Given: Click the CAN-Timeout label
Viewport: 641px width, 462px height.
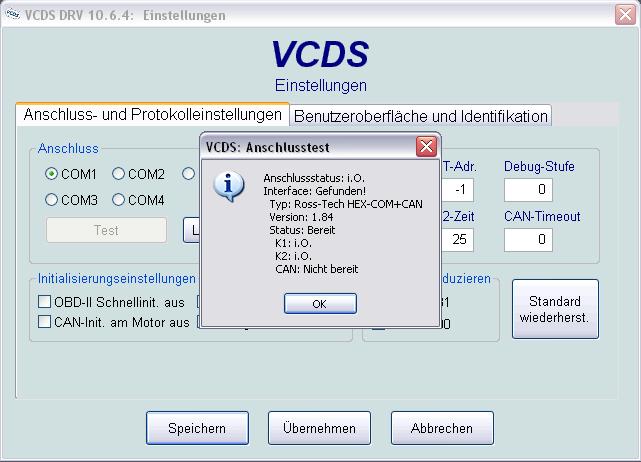Looking at the screenshot, I should click(542, 216).
